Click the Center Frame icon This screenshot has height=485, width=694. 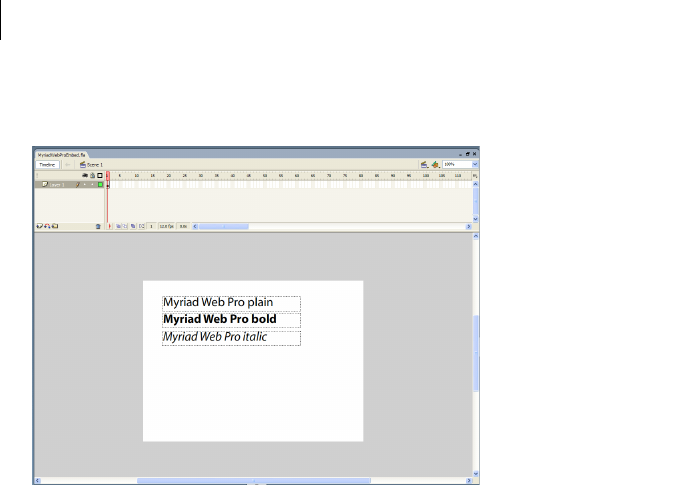110,226
